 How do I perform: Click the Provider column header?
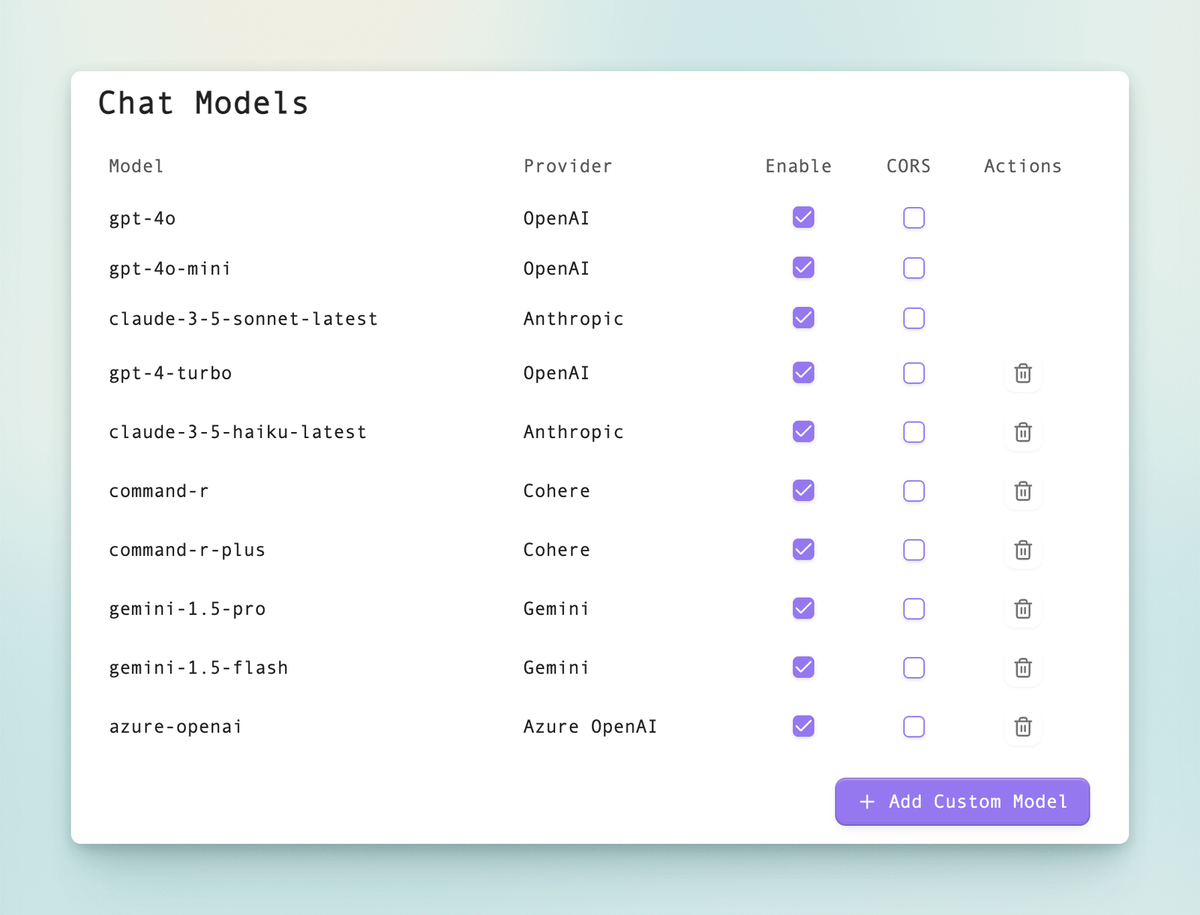click(567, 166)
